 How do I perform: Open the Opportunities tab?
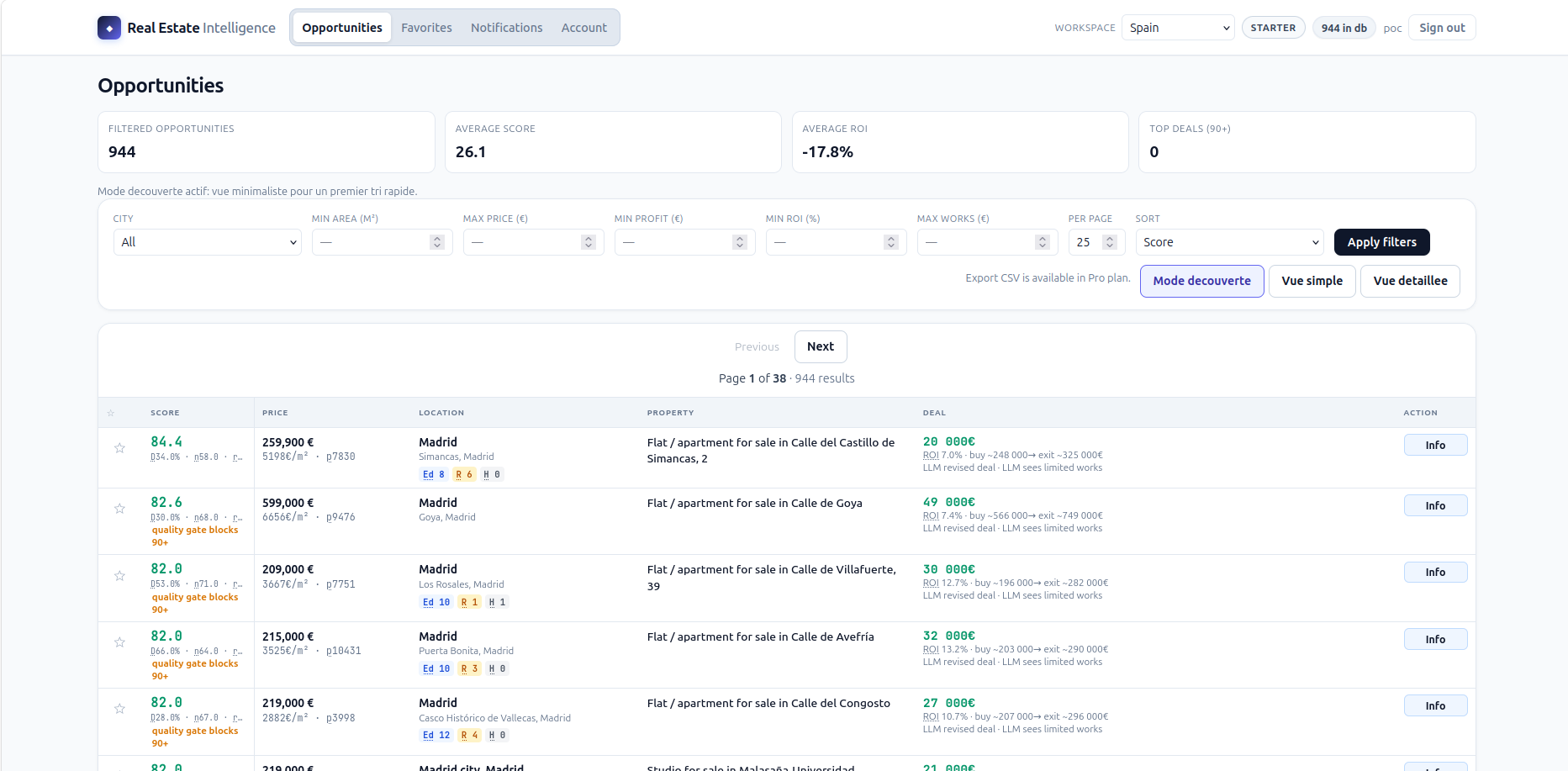point(342,28)
